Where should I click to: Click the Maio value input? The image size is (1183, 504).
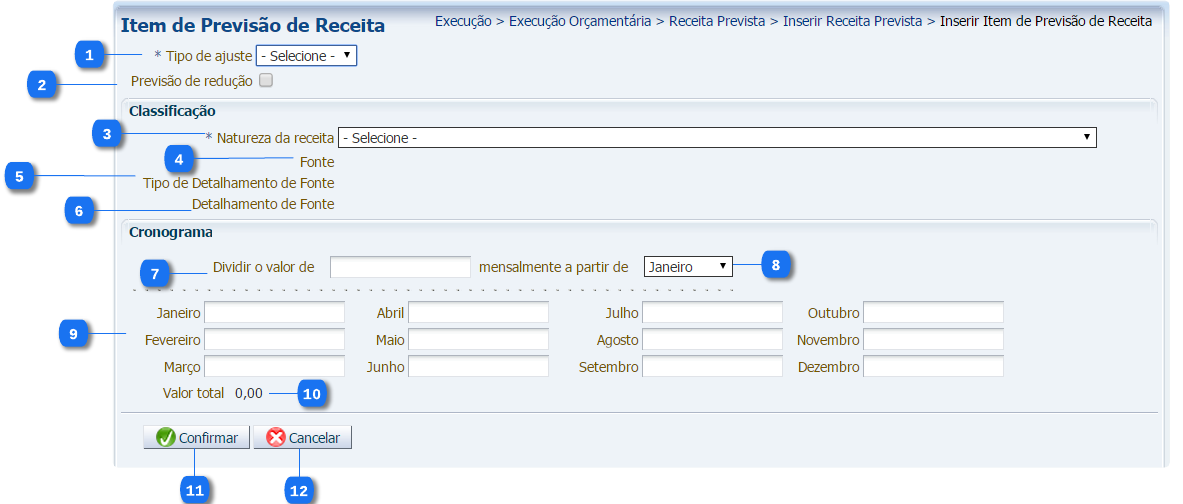tap(478, 340)
